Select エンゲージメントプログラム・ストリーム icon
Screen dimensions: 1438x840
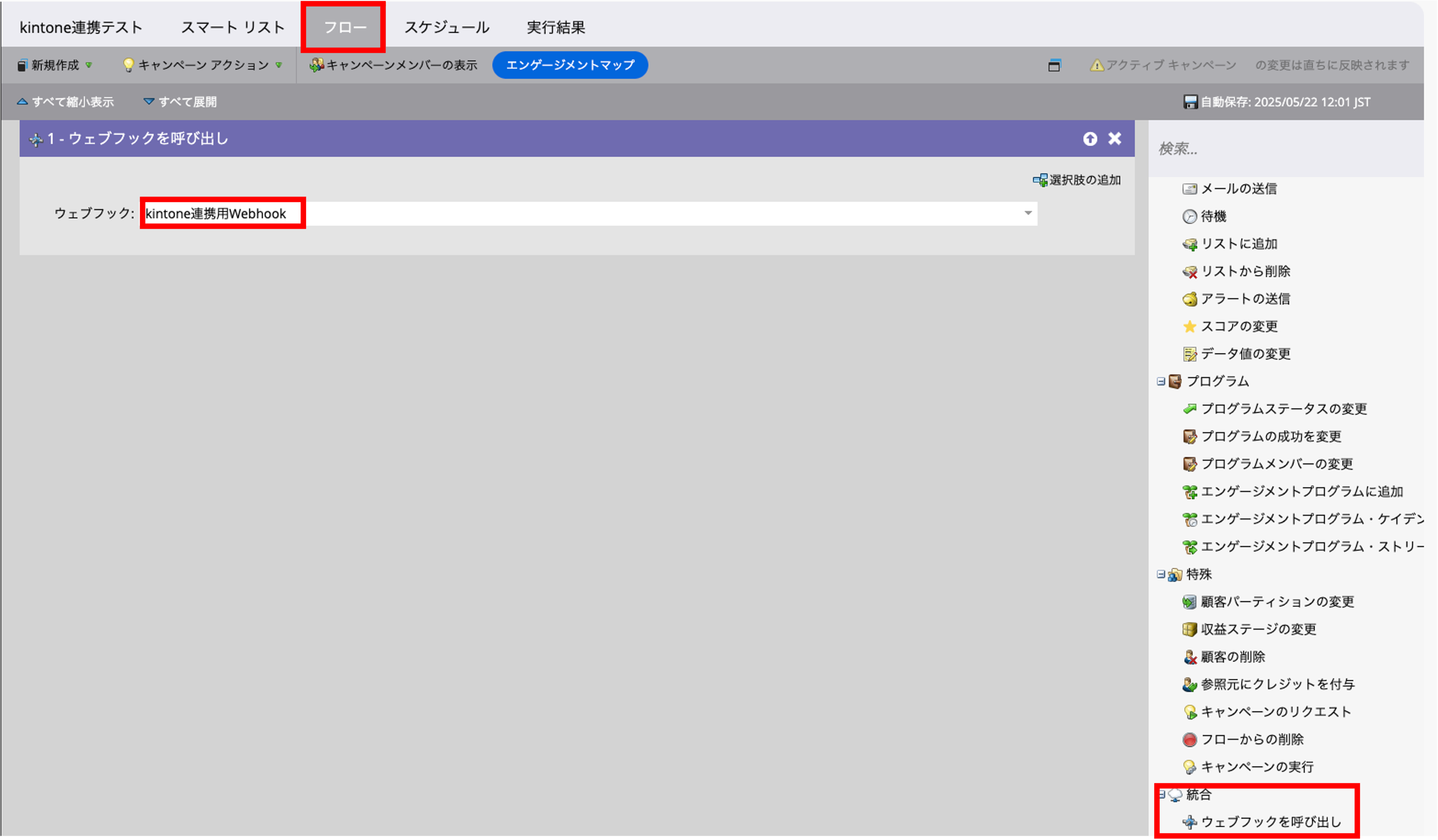click(x=1189, y=547)
